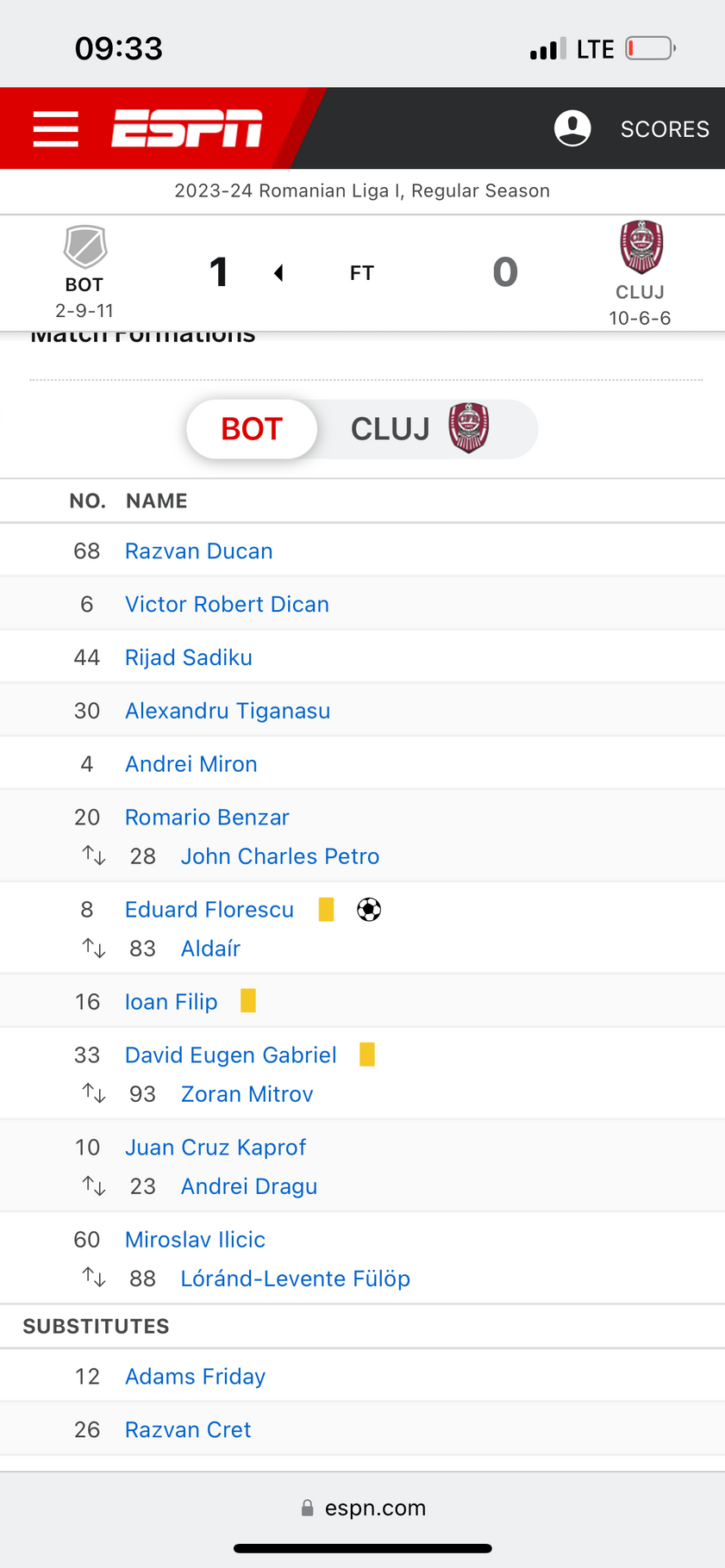
Task: Tap the yellow card next to Ioan Filip
Action: (x=248, y=1001)
